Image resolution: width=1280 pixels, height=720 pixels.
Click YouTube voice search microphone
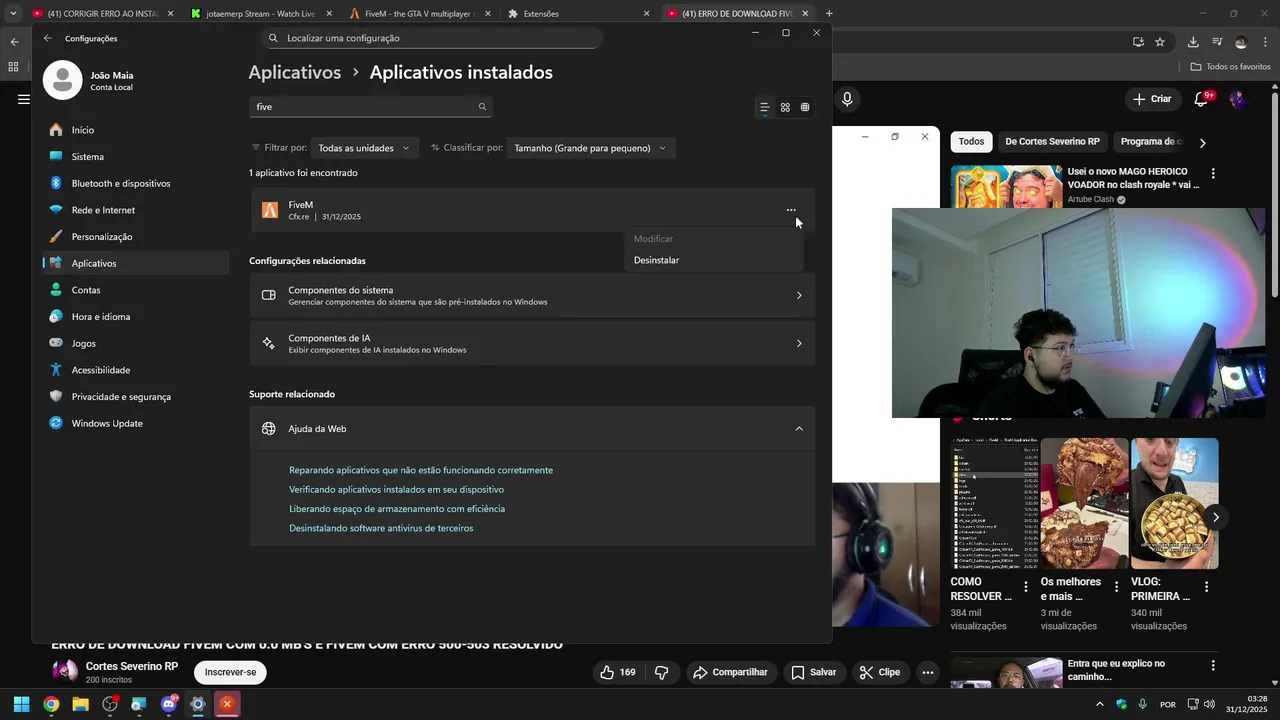pos(847,99)
